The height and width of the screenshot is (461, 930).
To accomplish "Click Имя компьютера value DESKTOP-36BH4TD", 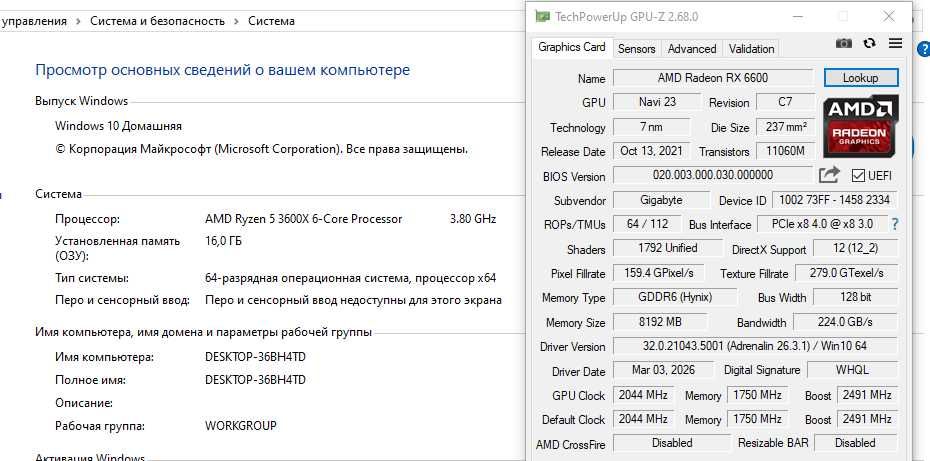I will pyautogui.click(x=256, y=357).
